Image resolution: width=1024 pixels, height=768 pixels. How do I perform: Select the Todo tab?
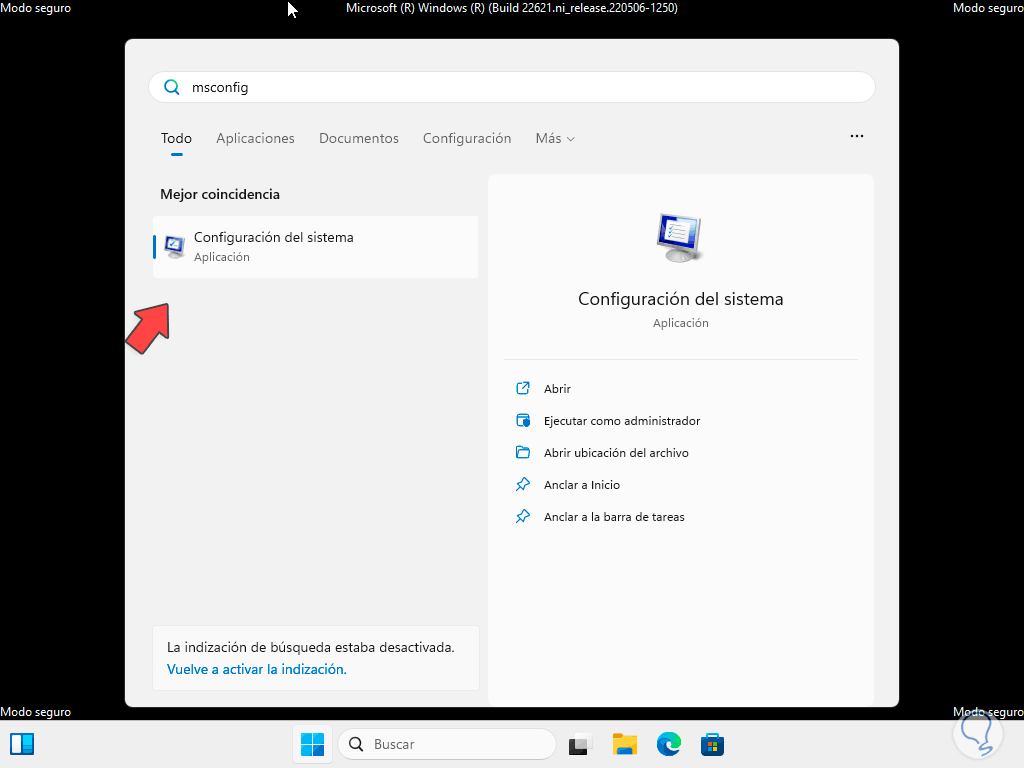175,138
